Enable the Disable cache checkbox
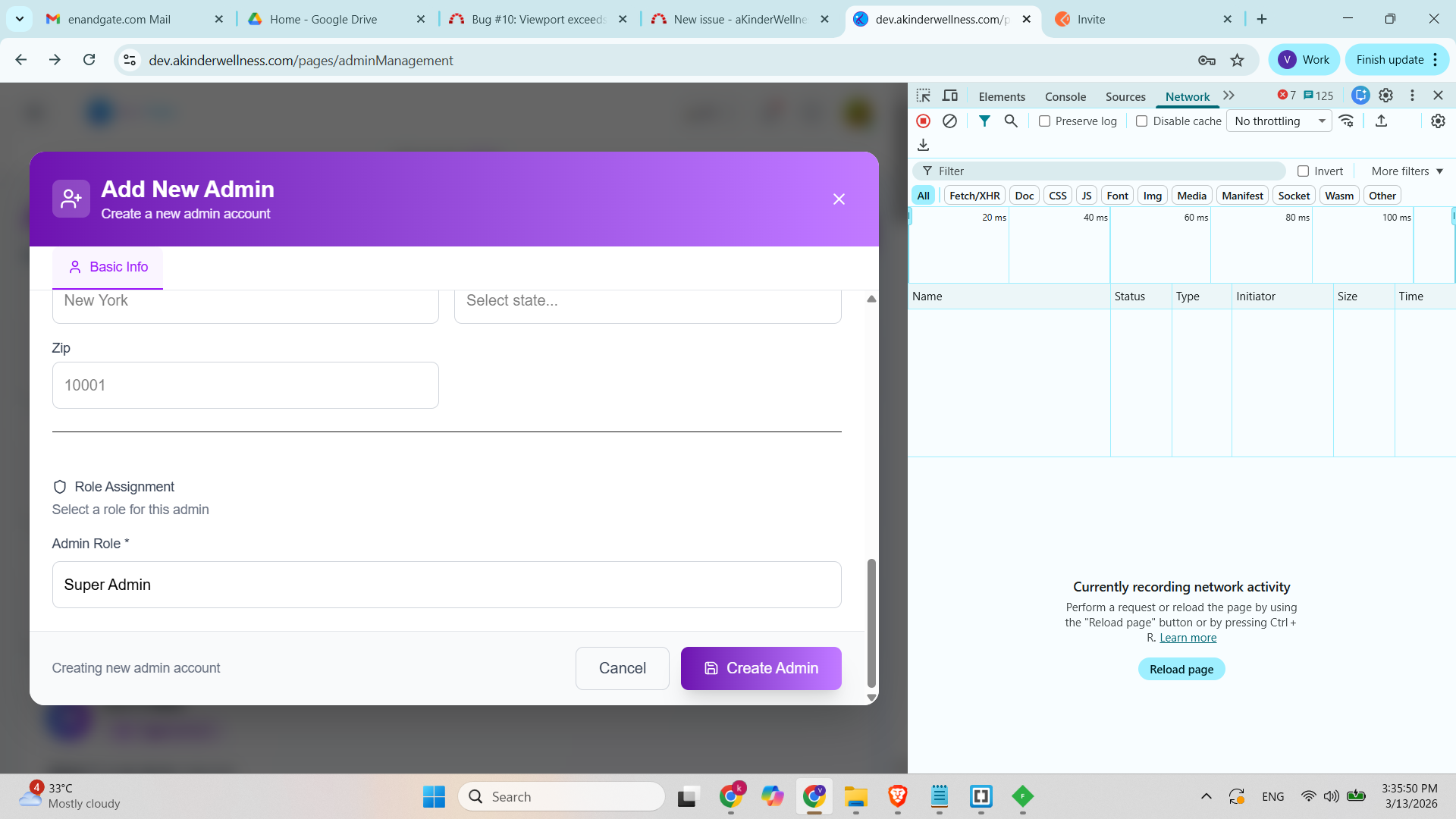The image size is (1456, 819). [1141, 121]
